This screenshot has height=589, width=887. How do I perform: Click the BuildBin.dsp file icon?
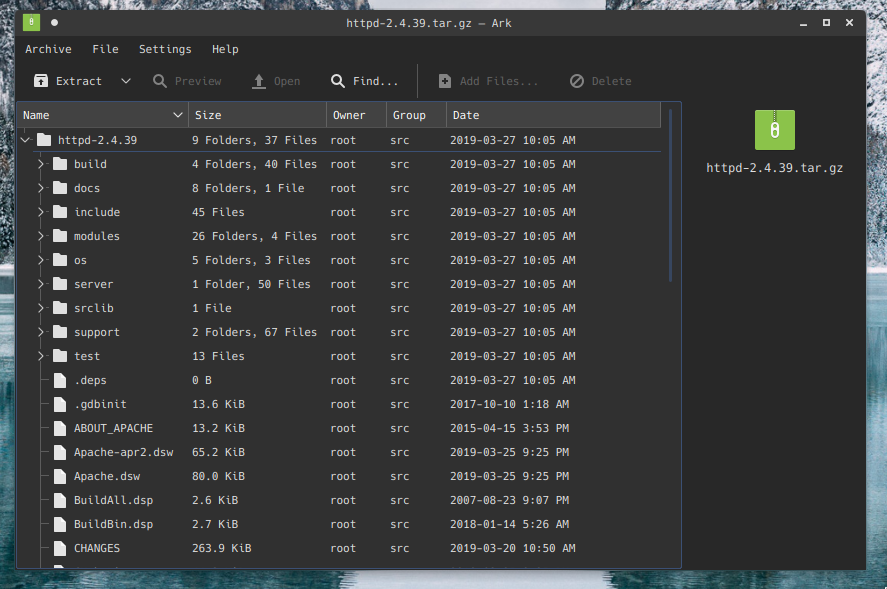(x=60, y=524)
